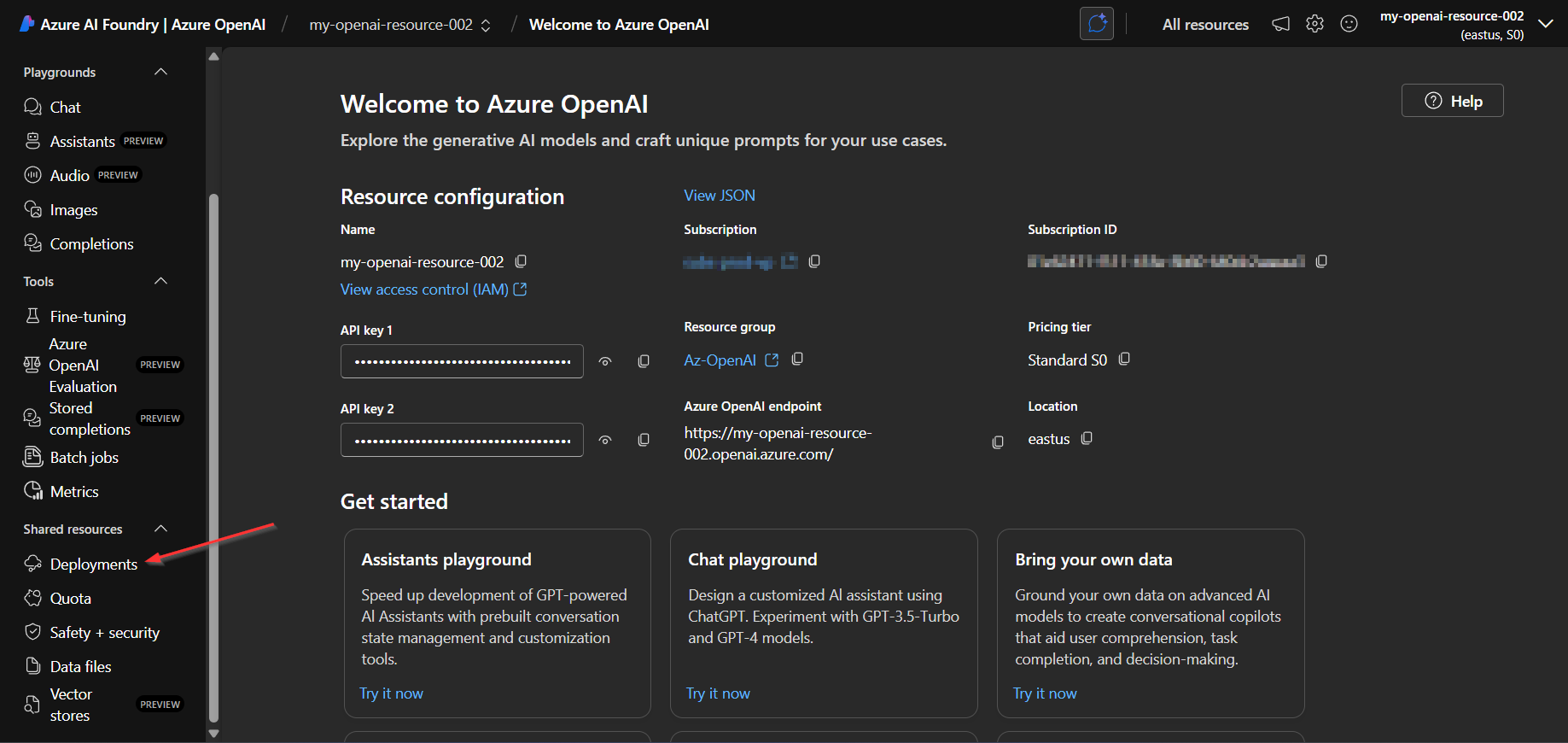Click the sidebar scrollbar up arrow
This screenshot has width=1568, height=743.
click(x=213, y=56)
